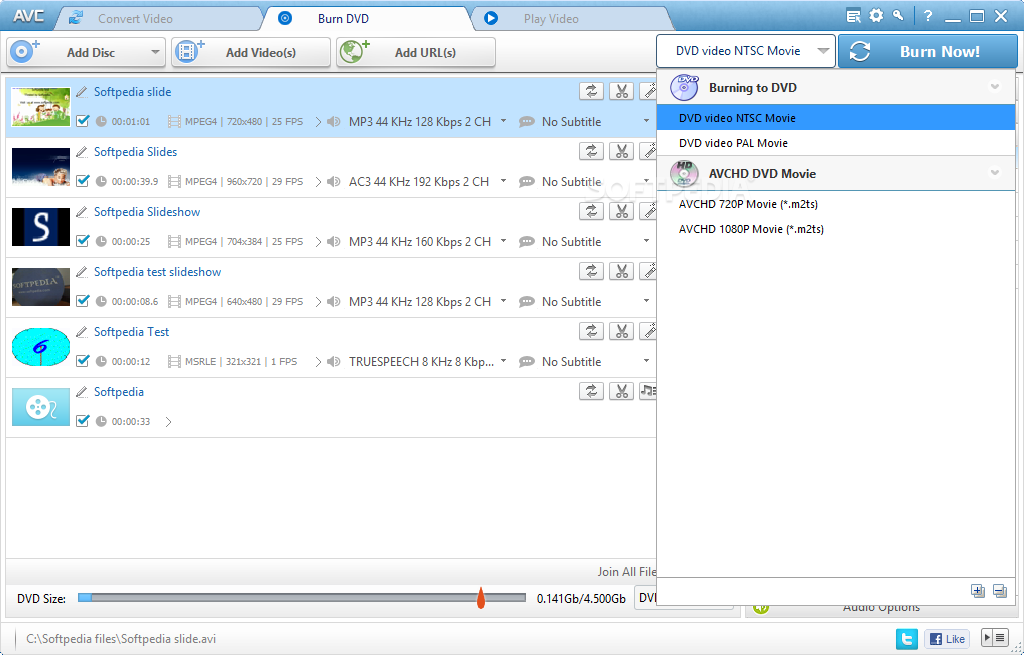
Task: Click the Burn Now! button
Action: coord(928,52)
